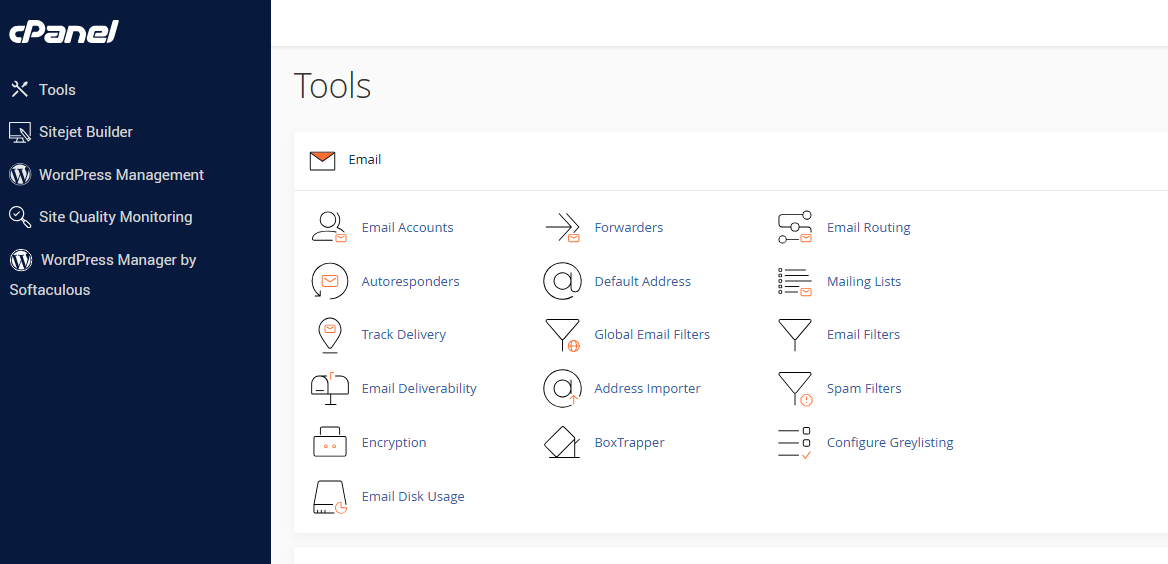Open the Spam Filters link
Viewport: 1168px width, 564px height.
864,388
